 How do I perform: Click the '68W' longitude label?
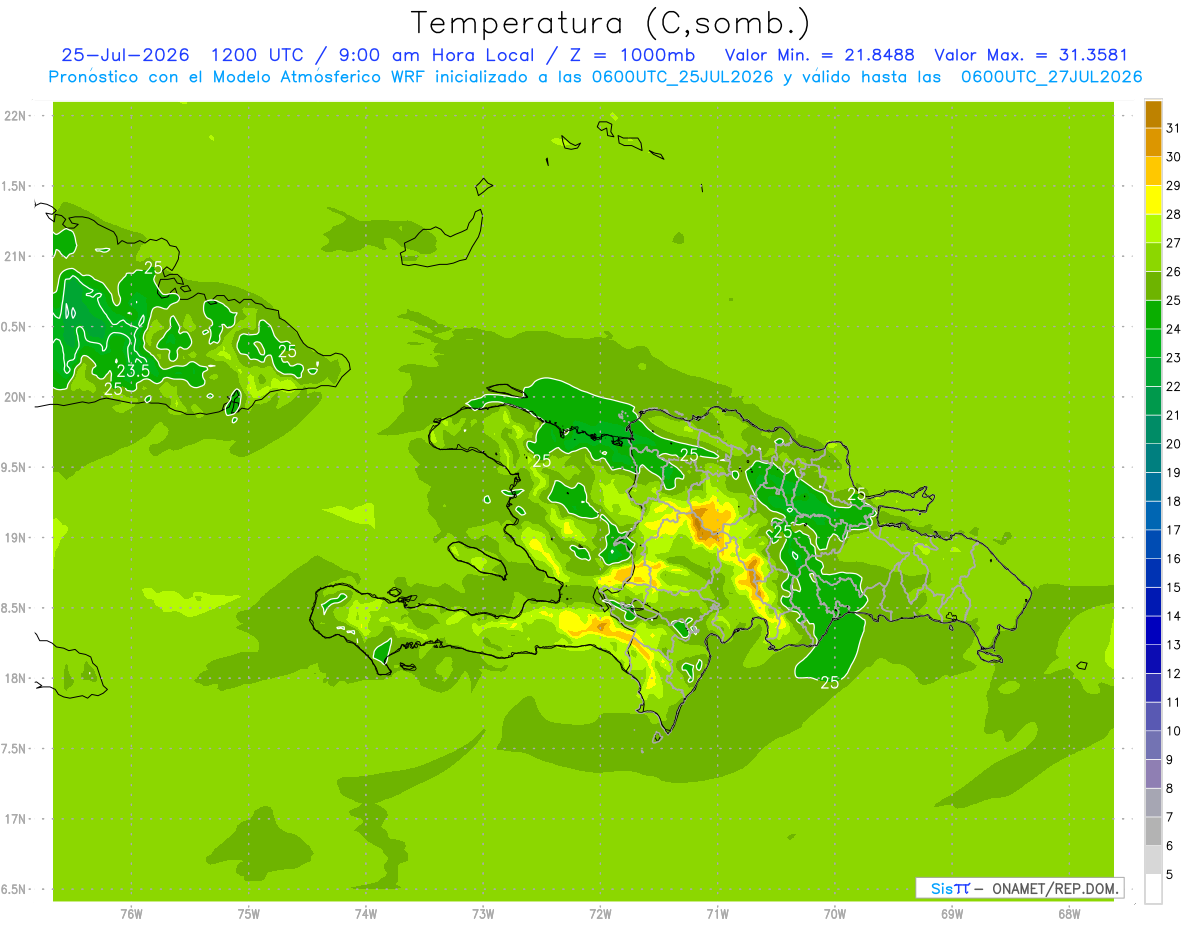tap(1069, 915)
